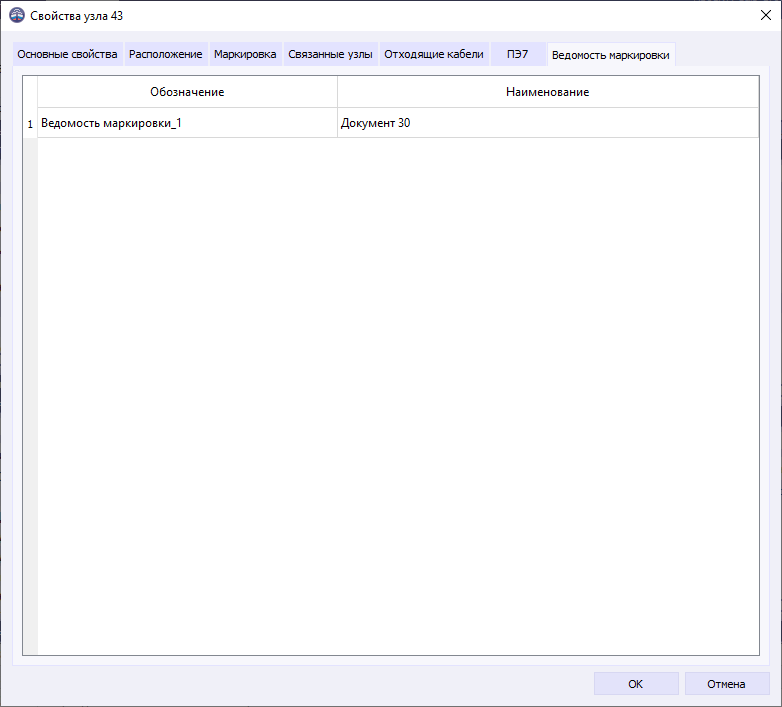Image resolution: width=782 pixels, height=707 pixels.
Task: Close the Свойства узла 43 dialog
Action: coord(765,16)
